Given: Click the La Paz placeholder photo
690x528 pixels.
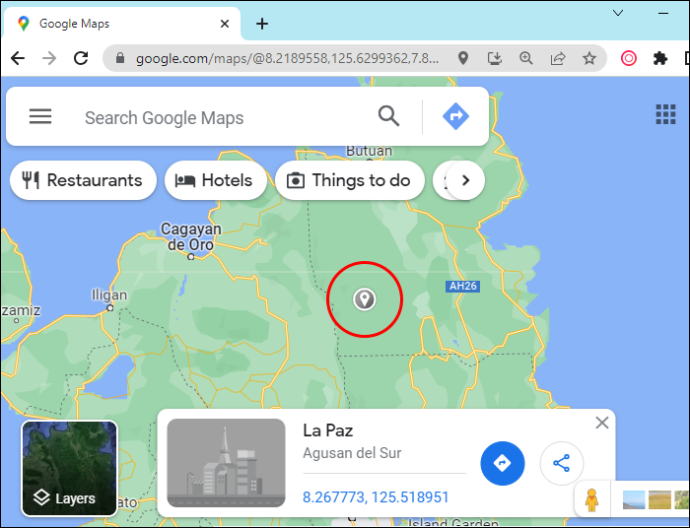Looking at the screenshot, I should (x=226, y=463).
